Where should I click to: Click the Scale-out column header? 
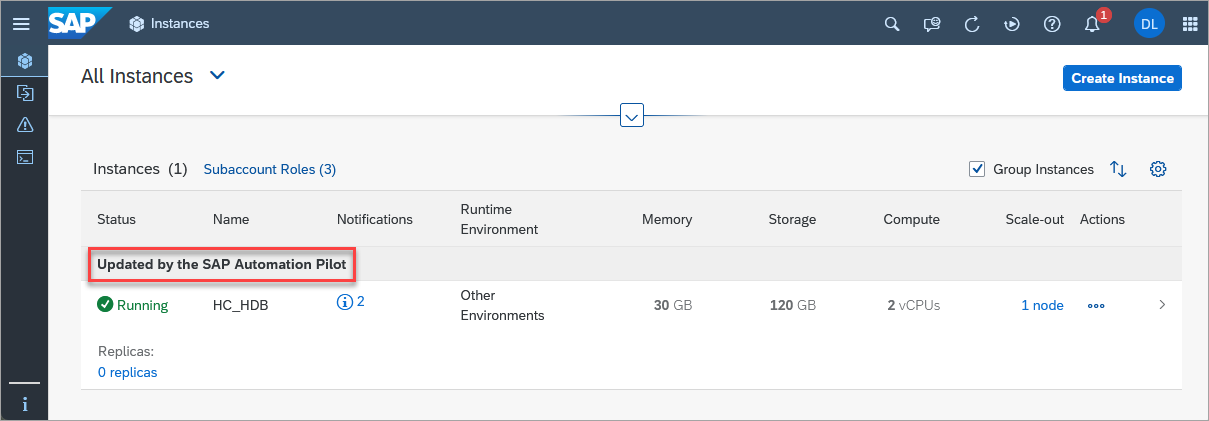click(1035, 219)
